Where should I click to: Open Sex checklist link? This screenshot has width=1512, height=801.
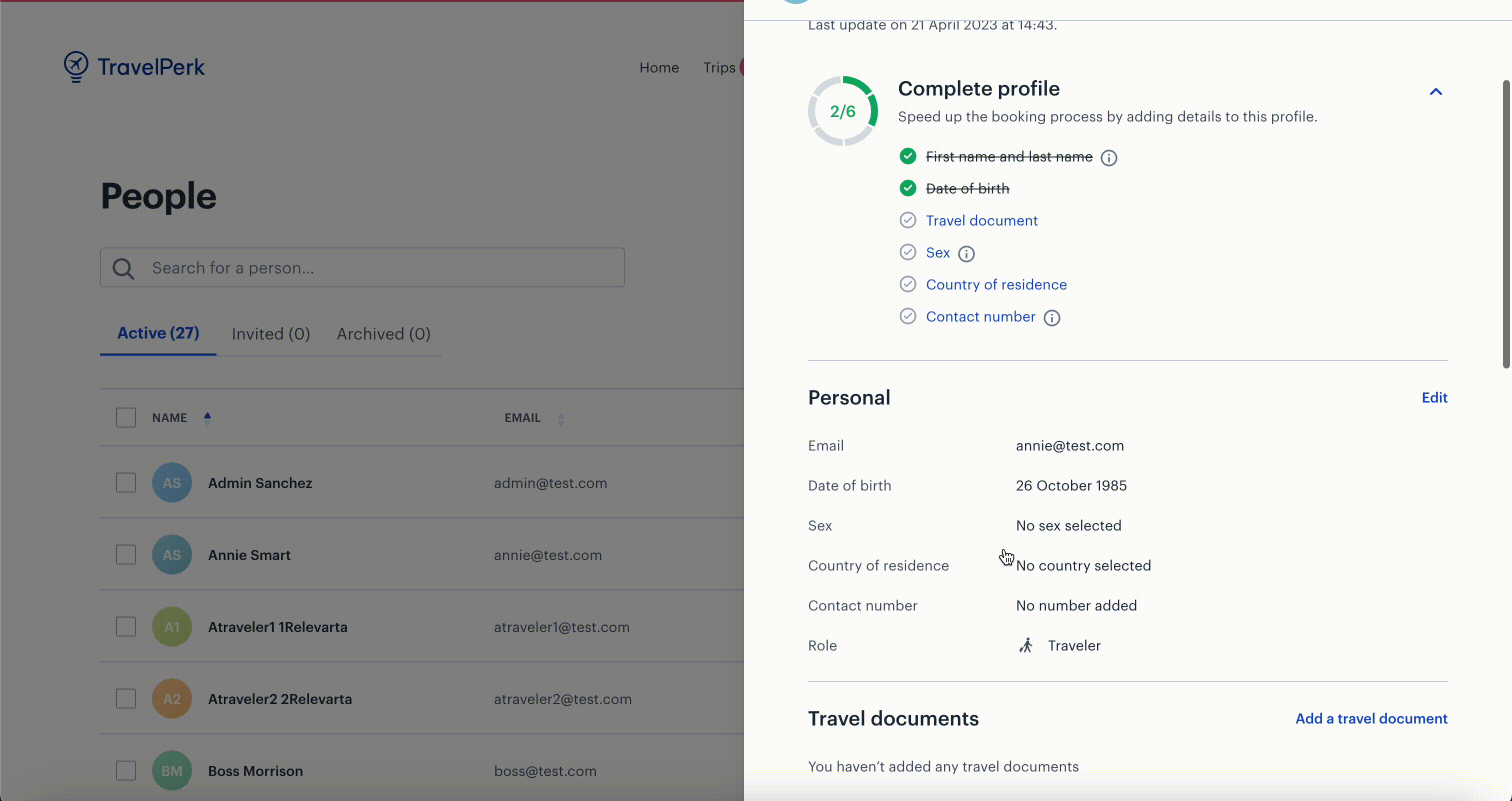tap(937, 253)
